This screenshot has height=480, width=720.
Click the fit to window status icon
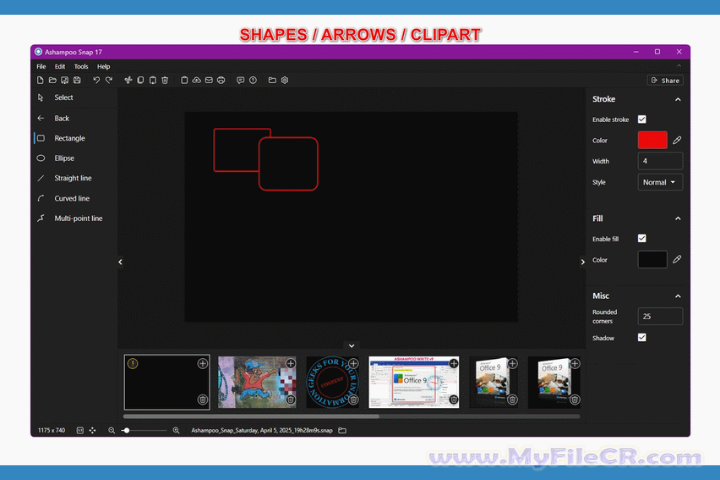coord(92,430)
